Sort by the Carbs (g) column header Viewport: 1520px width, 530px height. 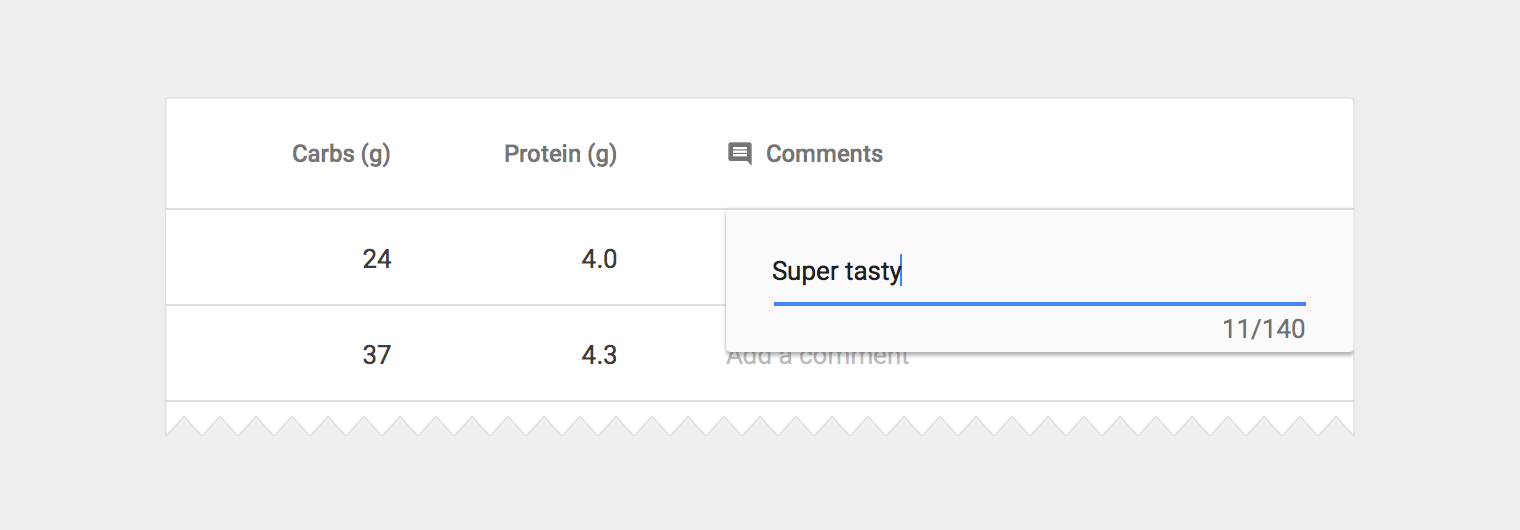pos(341,154)
